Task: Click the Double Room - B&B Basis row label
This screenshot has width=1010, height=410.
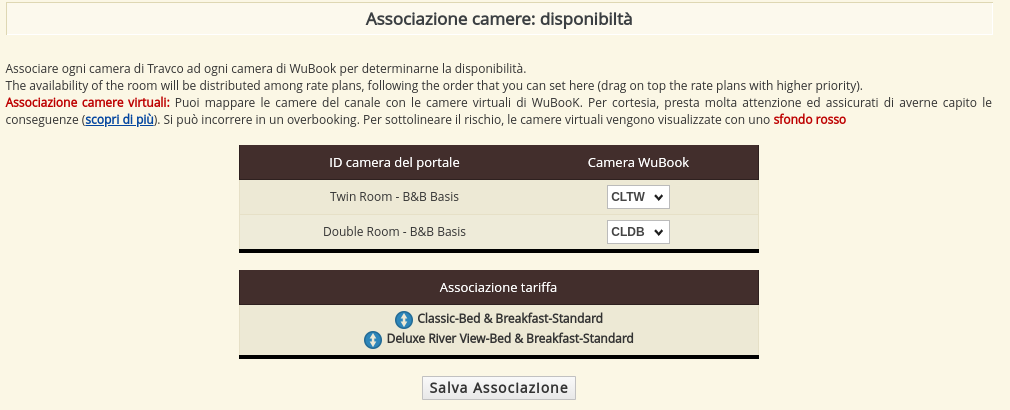Action: tap(394, 232)
